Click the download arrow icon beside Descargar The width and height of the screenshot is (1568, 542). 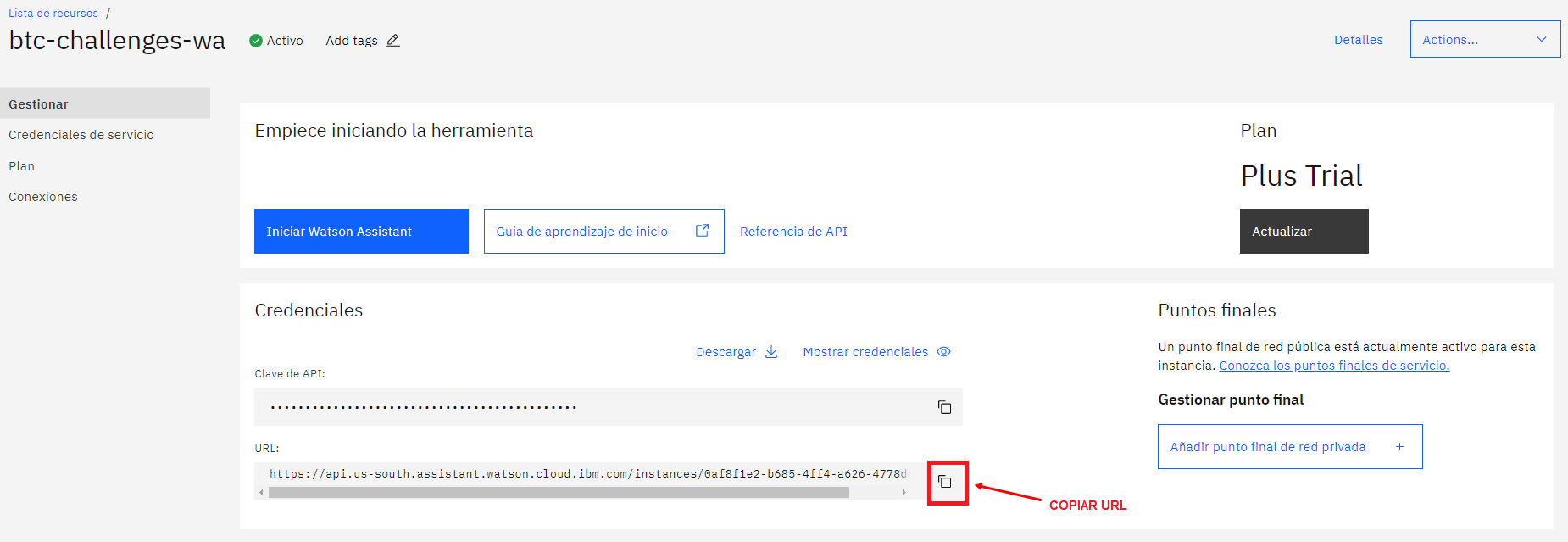(x=771, y=352)
